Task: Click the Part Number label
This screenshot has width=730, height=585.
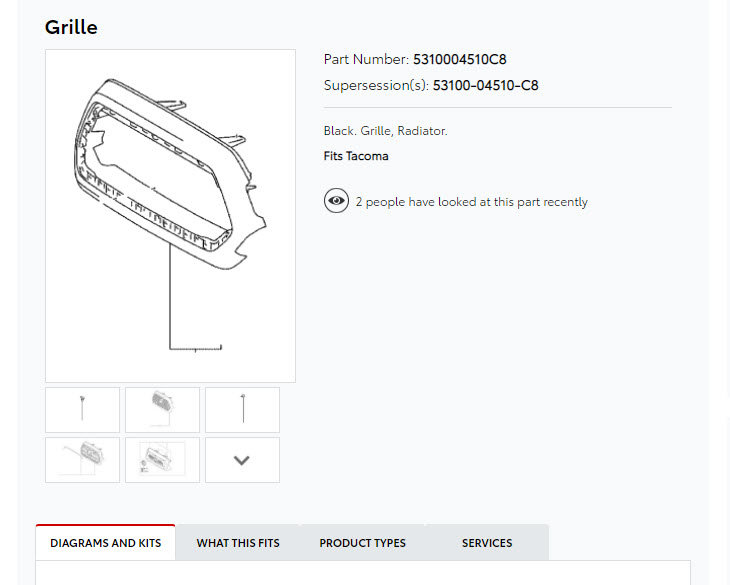Action: (x=366, y=60)
